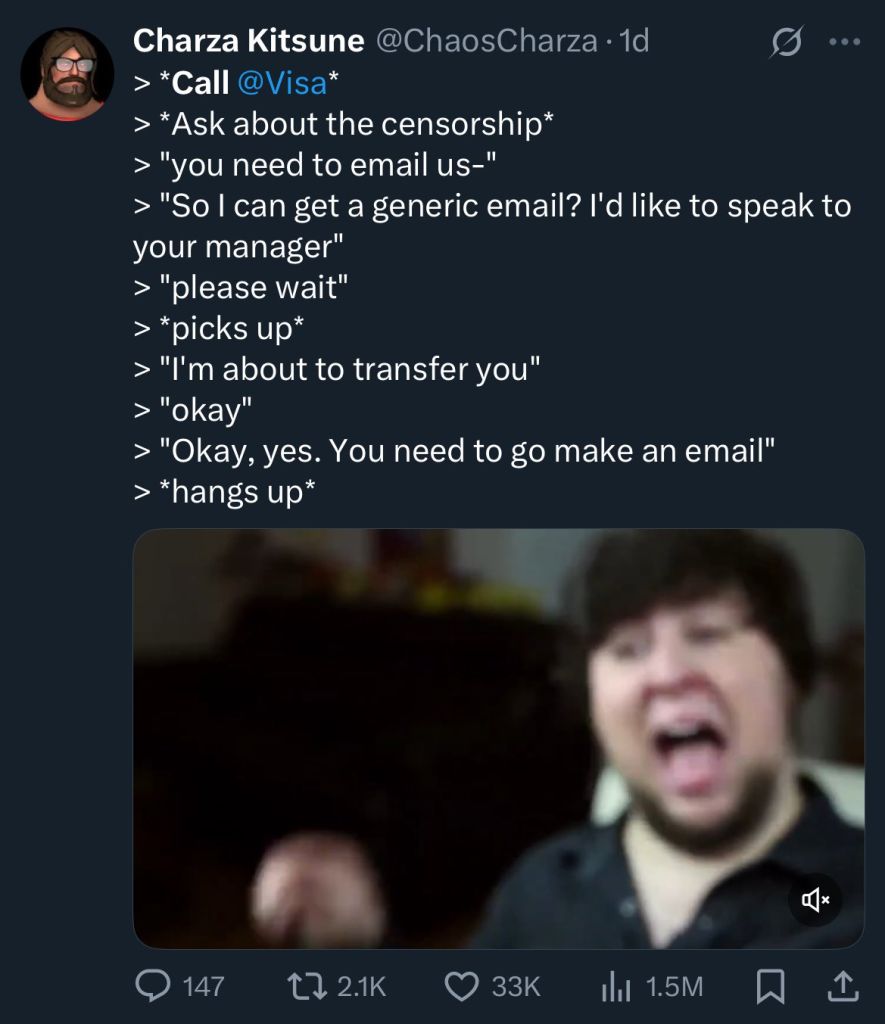Unmute the video with the speaker icon
Viewport: 885px width, 1024px height.
[814, 900]
